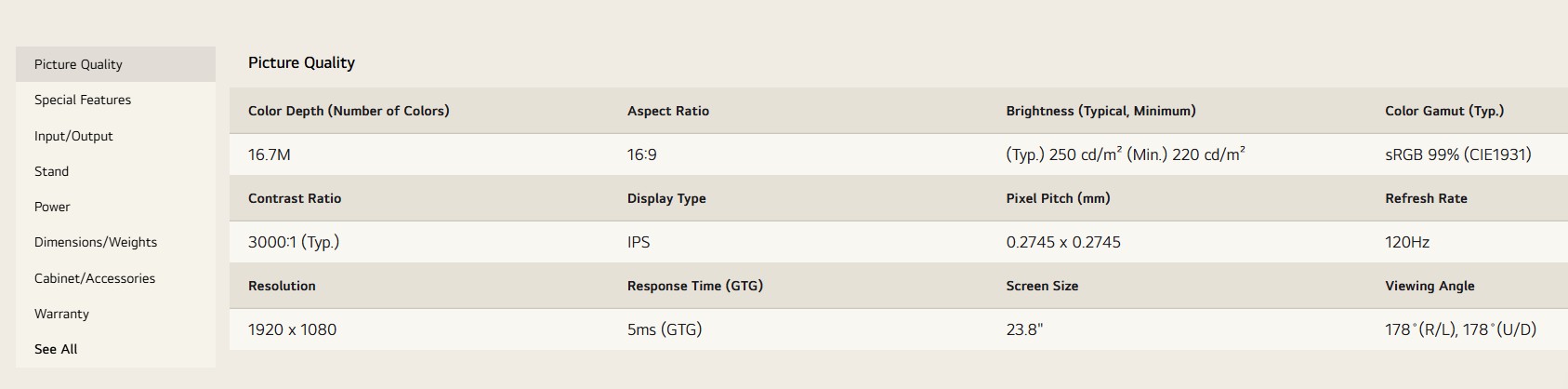Screen dimensions: 1568x389
Task: Select the Picture Quality sidebar tab
Action: tap(78, 64)
